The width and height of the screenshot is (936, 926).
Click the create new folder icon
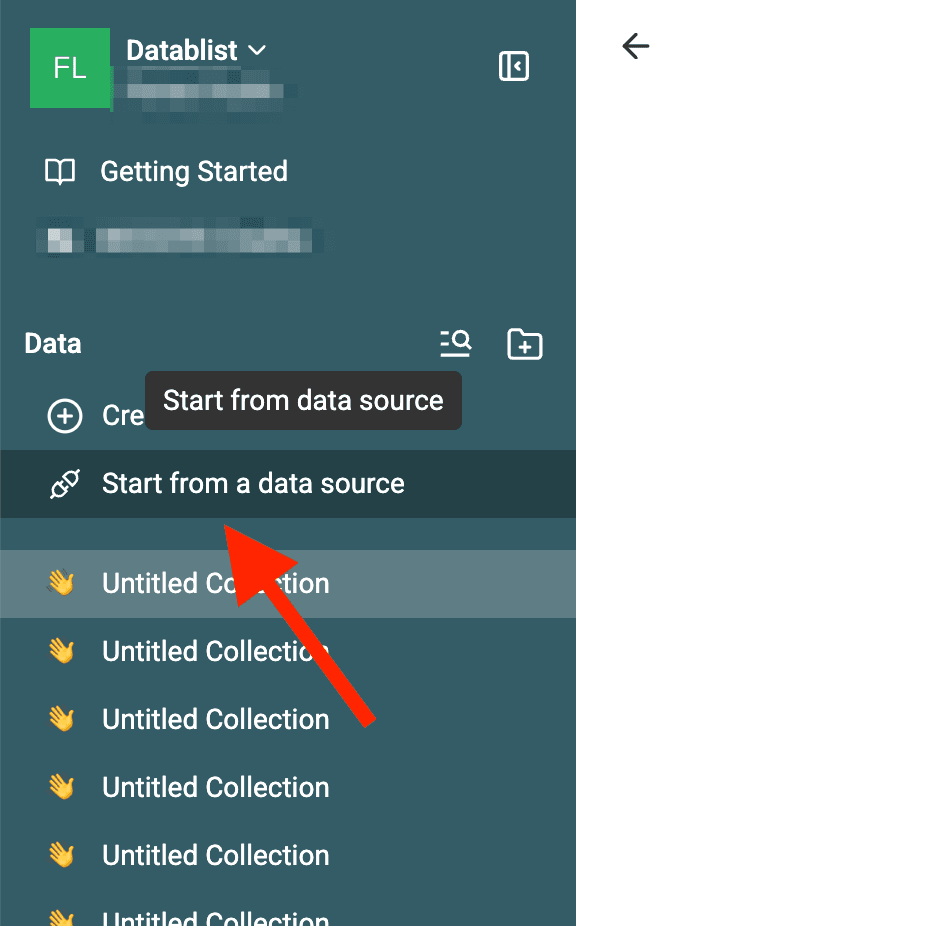tap(524, 344)
